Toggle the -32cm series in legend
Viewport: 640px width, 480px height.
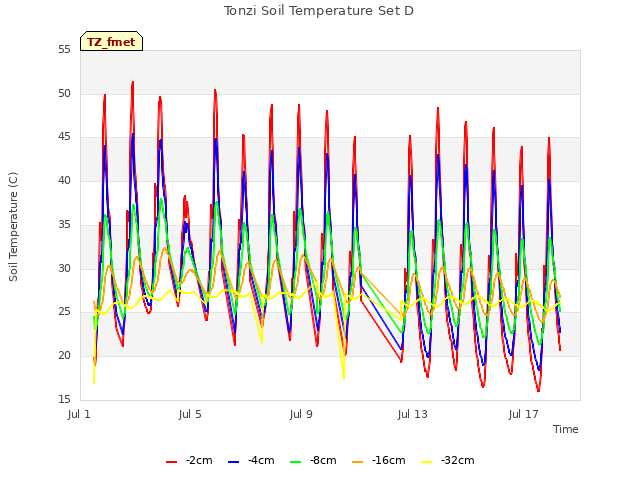pyautogui.click(x=447, y=461)
